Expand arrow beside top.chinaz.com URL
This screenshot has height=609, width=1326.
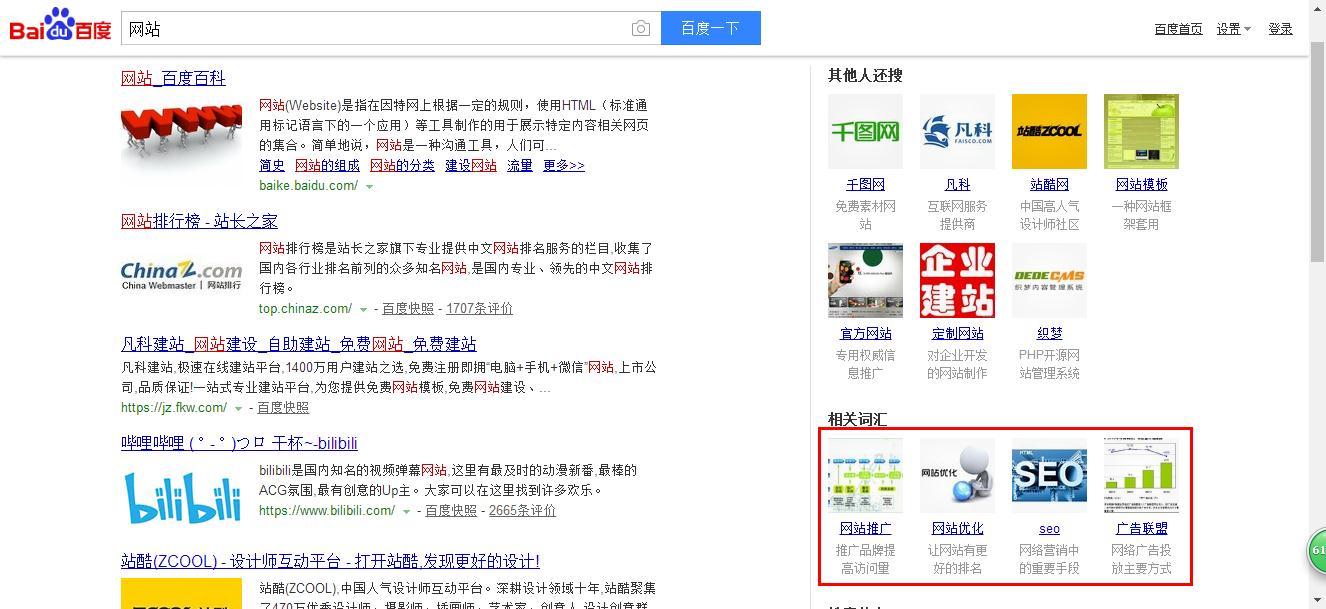coord(363,310)
